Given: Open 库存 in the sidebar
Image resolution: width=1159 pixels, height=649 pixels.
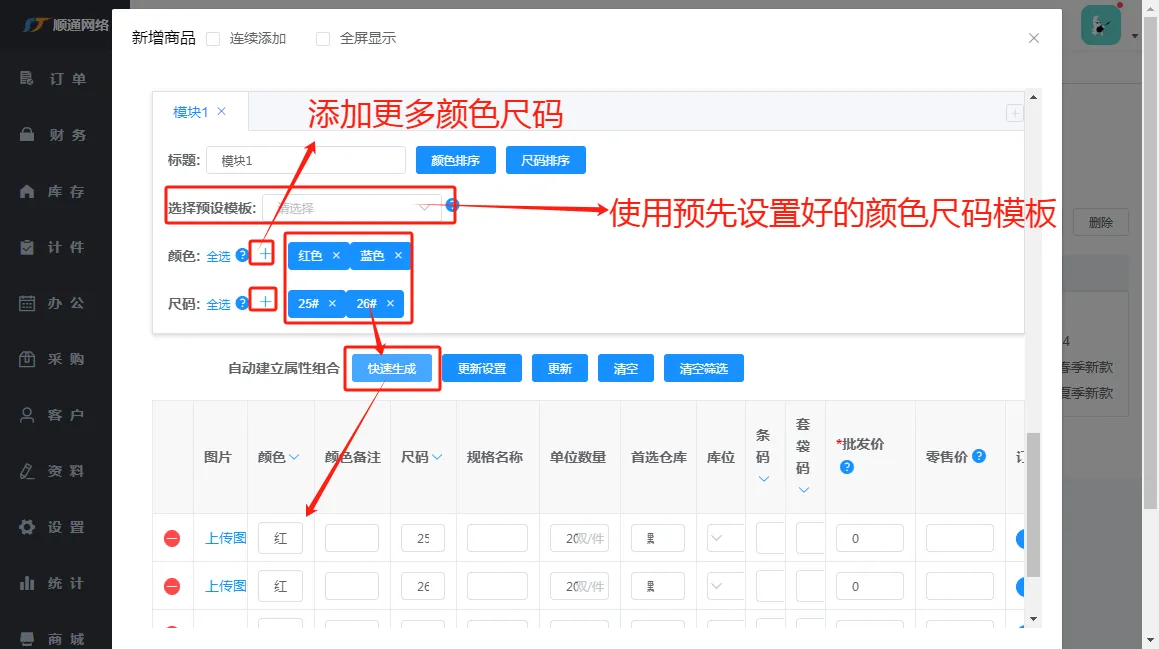Looking at the screenshot, I should [53, 191].
